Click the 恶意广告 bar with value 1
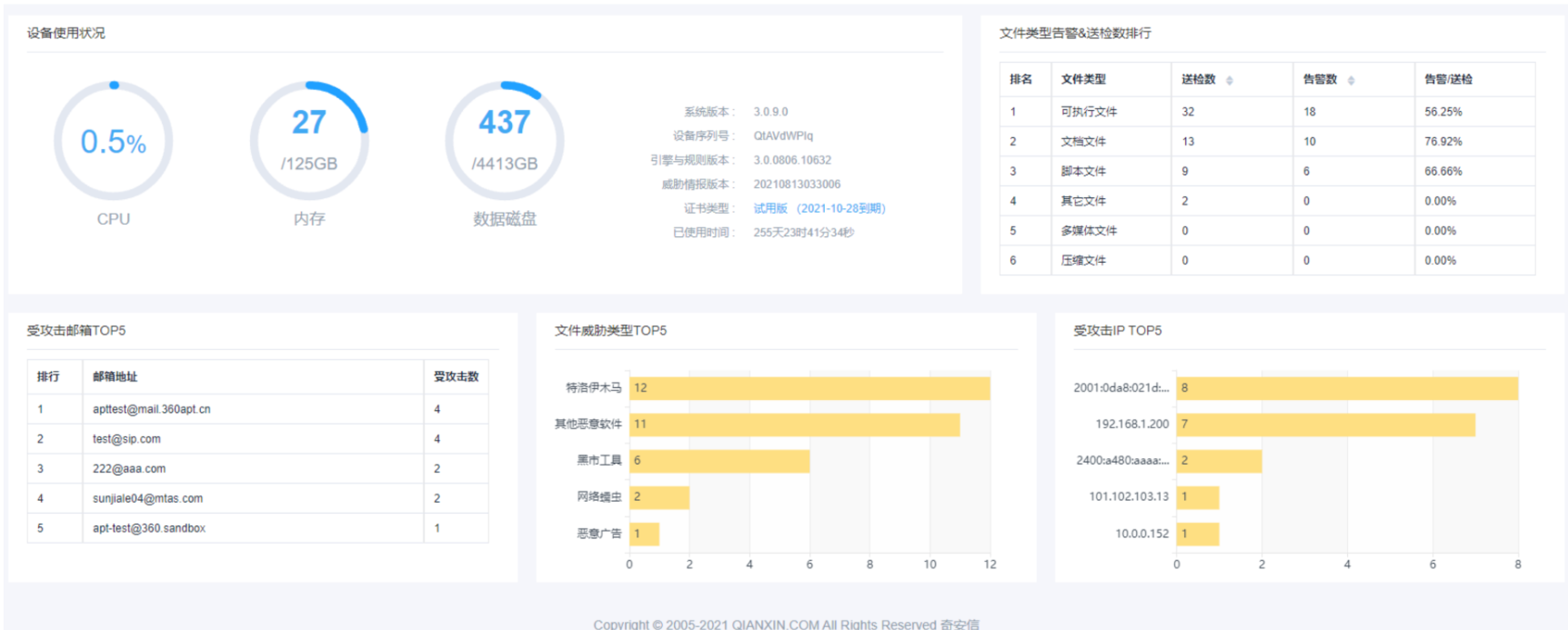Image resolution: width=1568 pixels, height=630 pixels. tap(644, 534)
